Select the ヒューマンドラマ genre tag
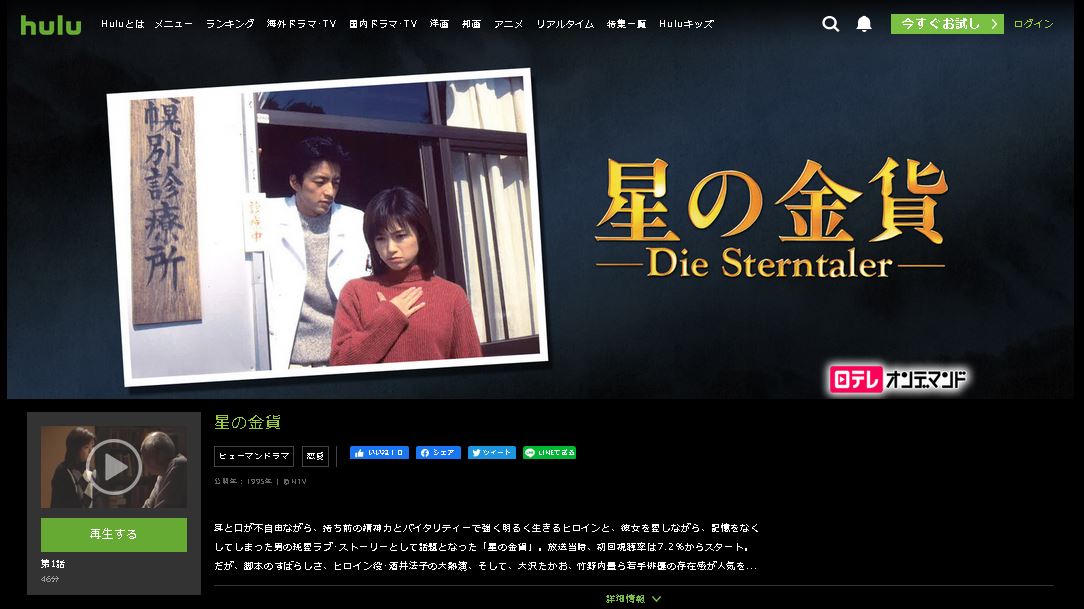This screenshot has width=1084, height=609. [x=254, y=456]
